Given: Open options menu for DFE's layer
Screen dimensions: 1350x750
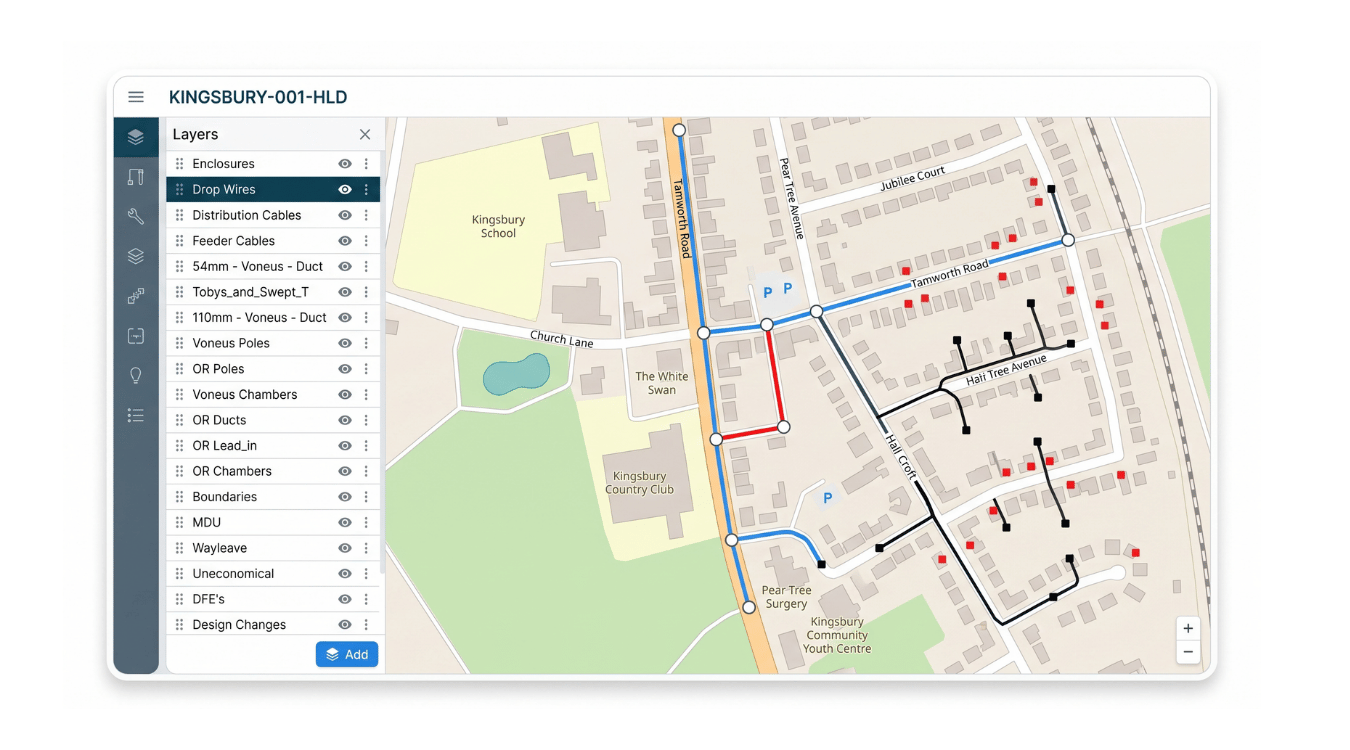Looking at the screenshot, I should click(366, 599).
